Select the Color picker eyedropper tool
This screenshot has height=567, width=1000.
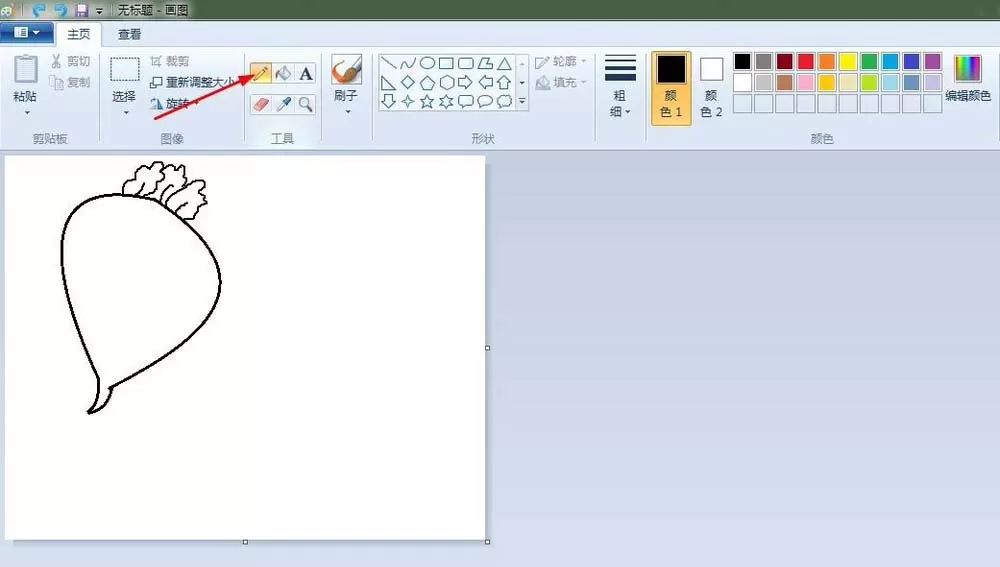283,104
